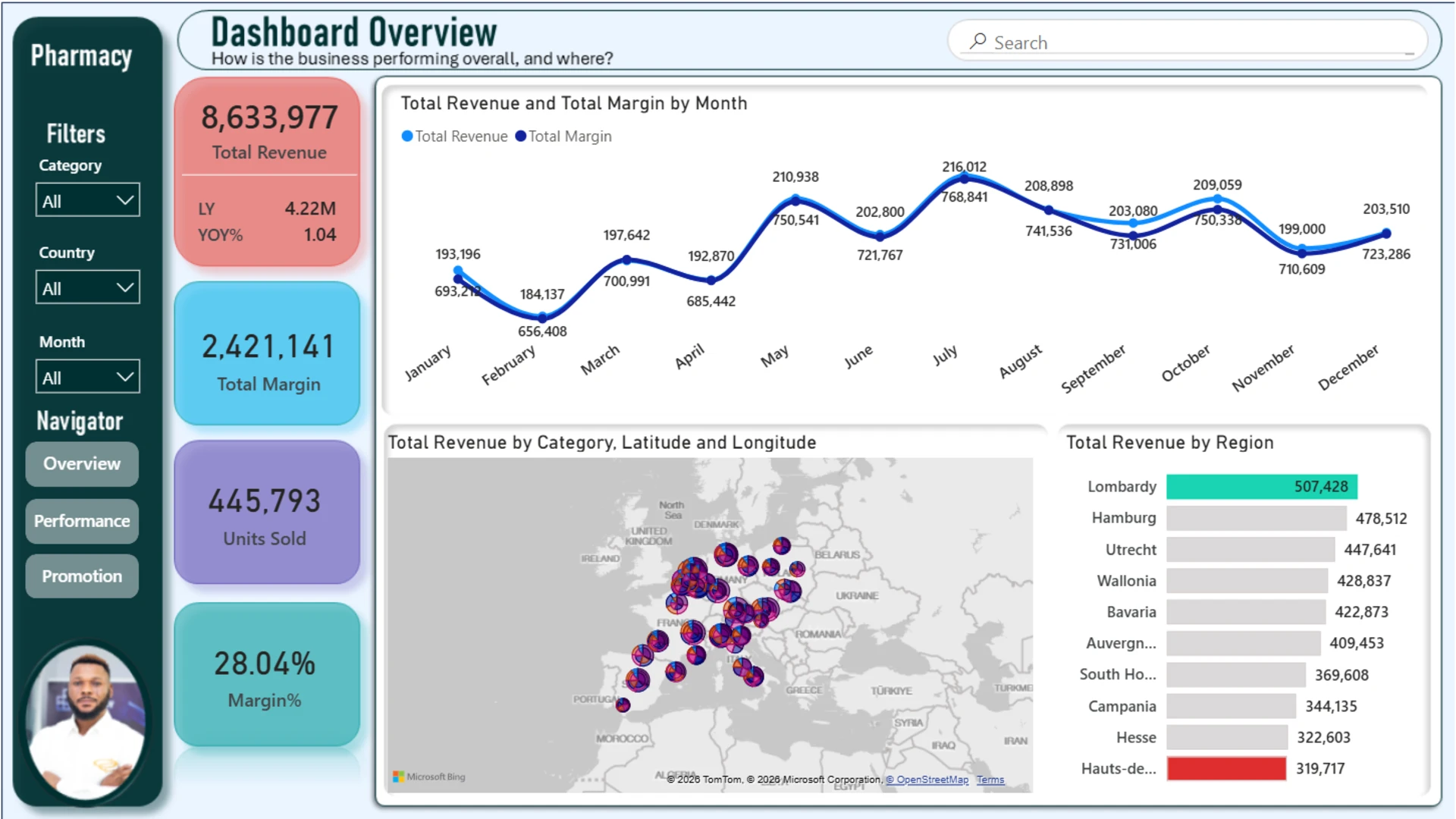
Task: Click the Total Revenue legend dot
Action: (407, 136)
